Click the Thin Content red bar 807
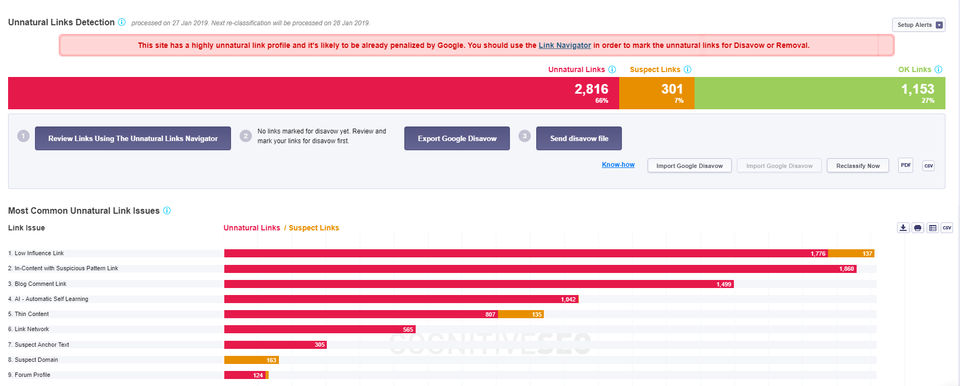The image size is (960, 386). click(x=361, y=314)
